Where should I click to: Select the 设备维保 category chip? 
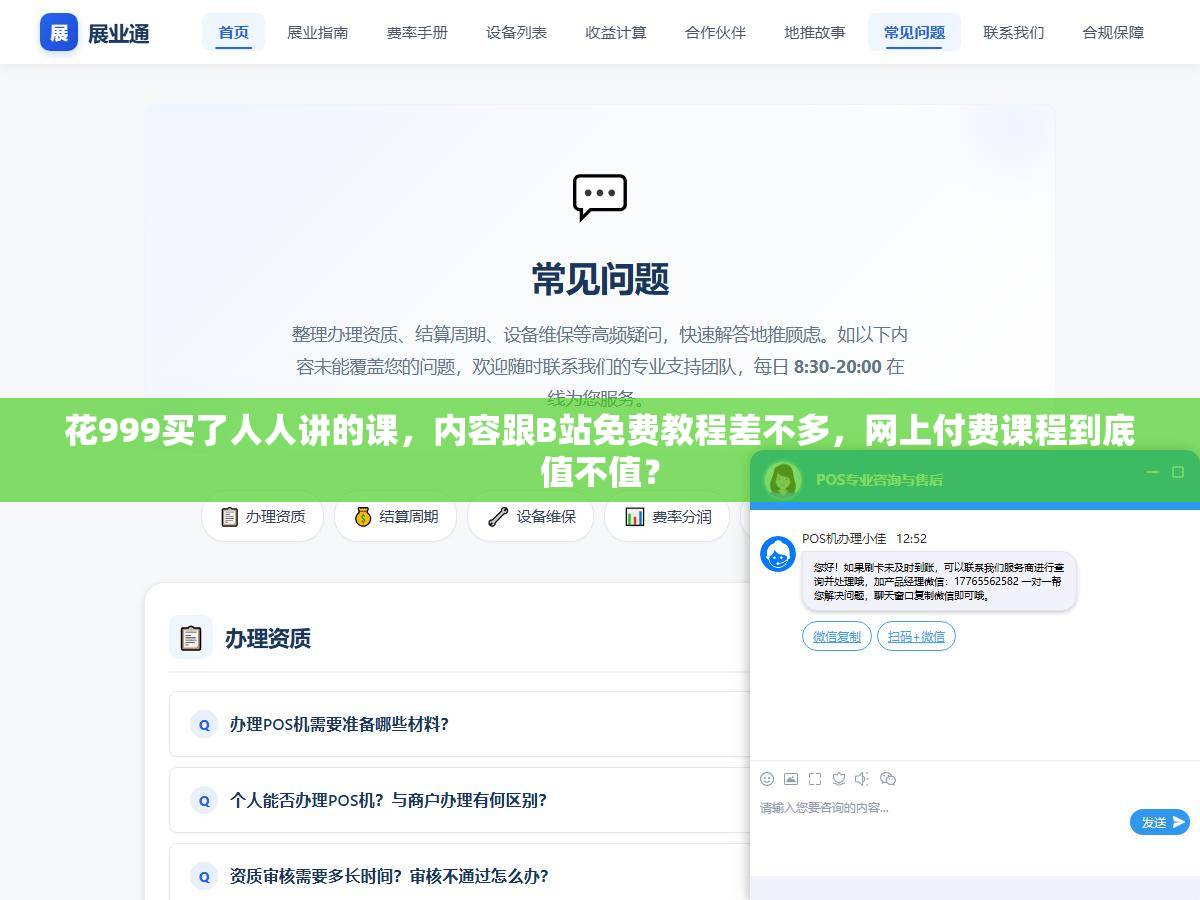pos(531,517)
